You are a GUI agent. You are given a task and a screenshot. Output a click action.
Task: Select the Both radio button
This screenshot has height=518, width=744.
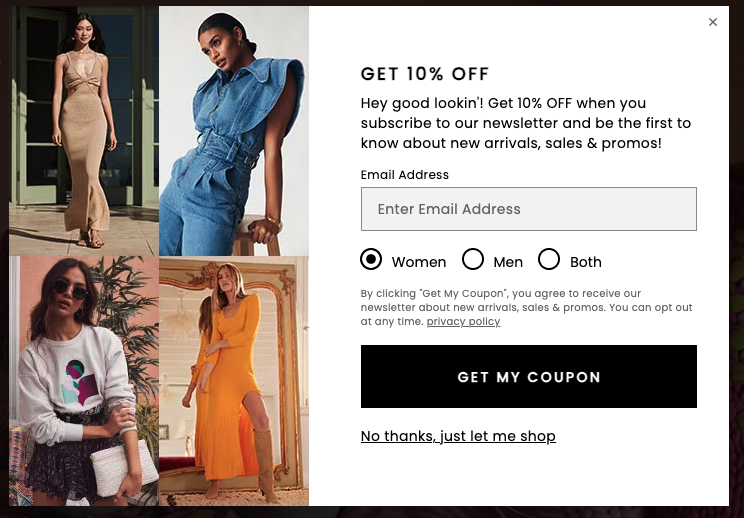click(549, 259)
